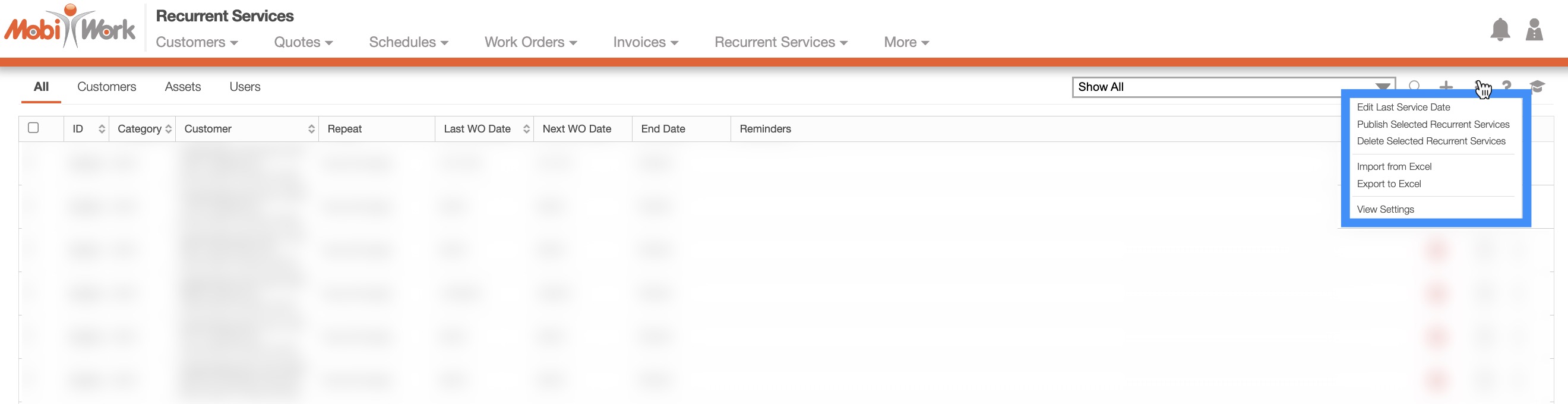
Task: Open View Settings from the menu
Action: (x=1385, y=209)
